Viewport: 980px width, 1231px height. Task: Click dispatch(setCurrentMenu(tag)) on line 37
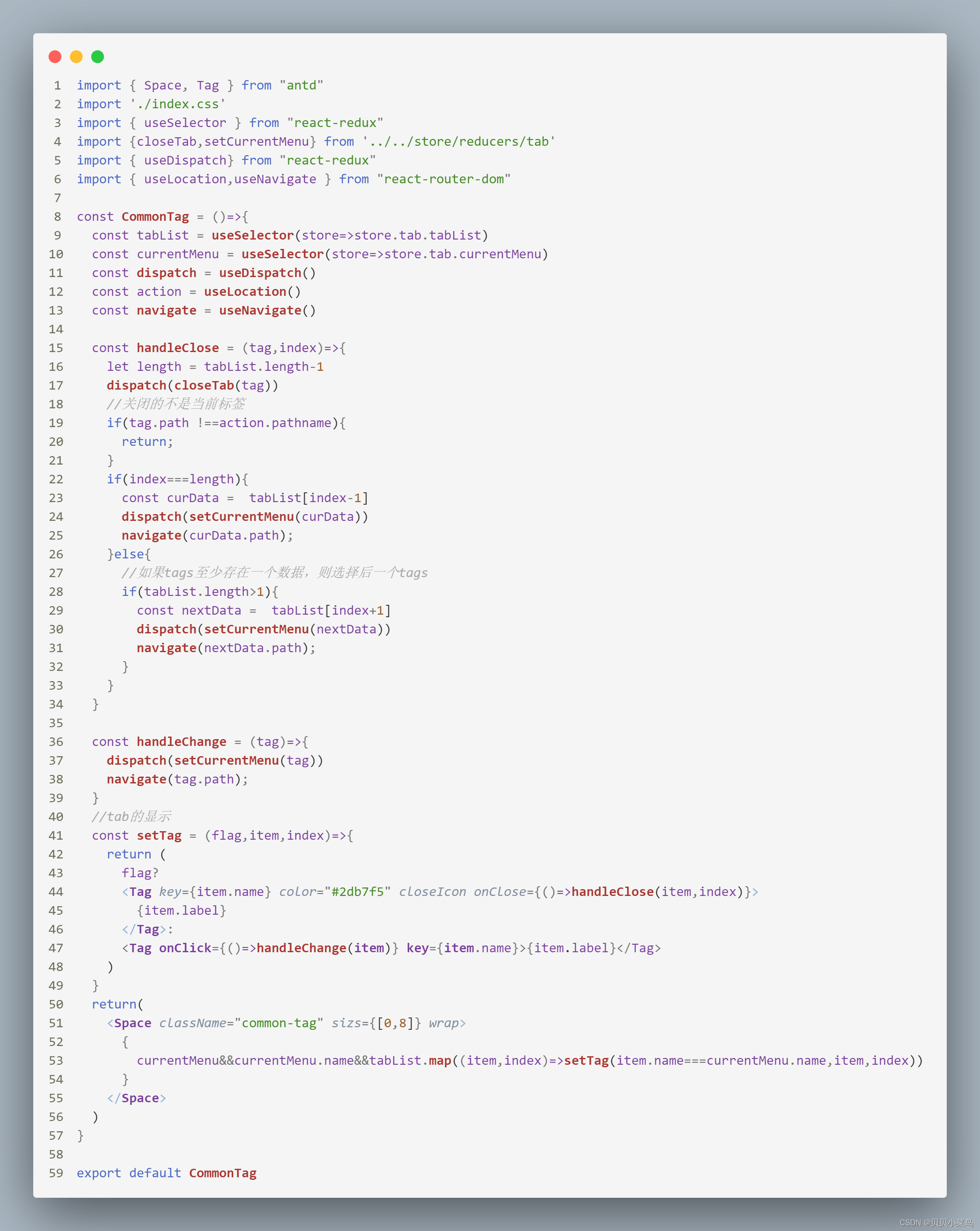pyautogui.click(x=215, y=760)
